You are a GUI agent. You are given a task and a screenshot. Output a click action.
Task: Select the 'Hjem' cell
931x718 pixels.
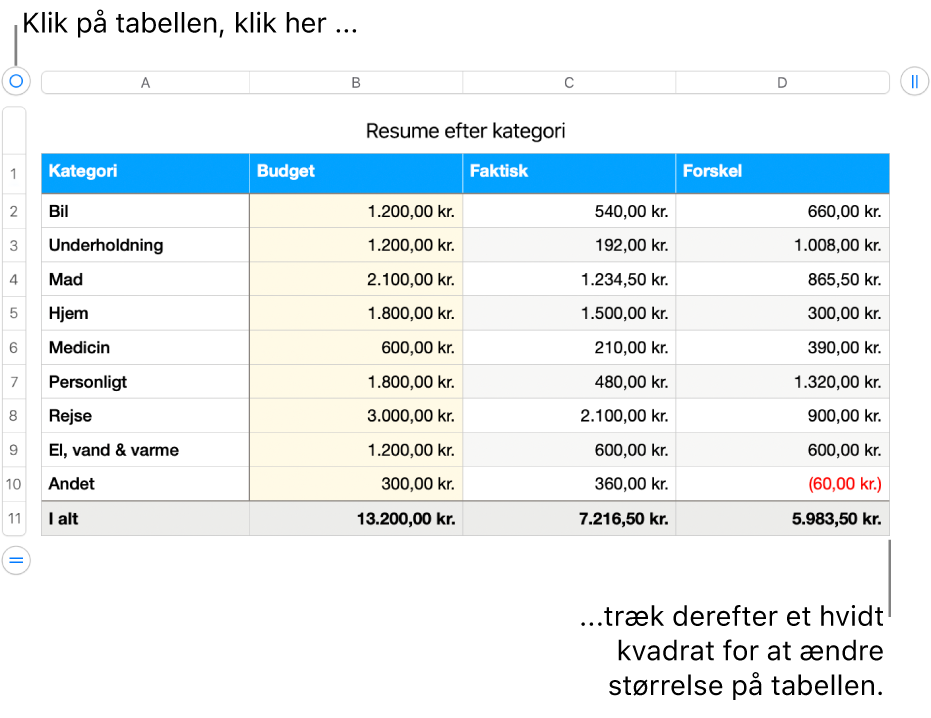145,313
